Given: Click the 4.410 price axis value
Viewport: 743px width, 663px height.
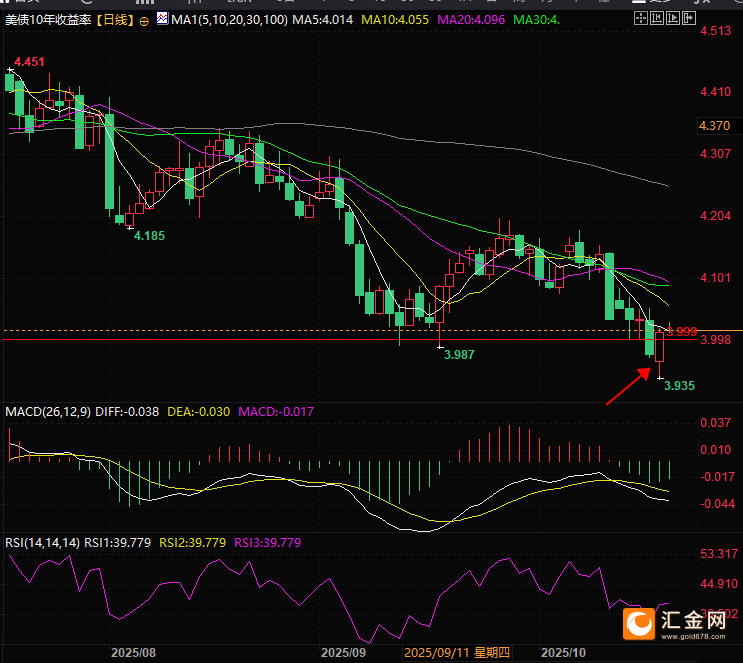Looking at the screenshot, I should click(716, 91).
